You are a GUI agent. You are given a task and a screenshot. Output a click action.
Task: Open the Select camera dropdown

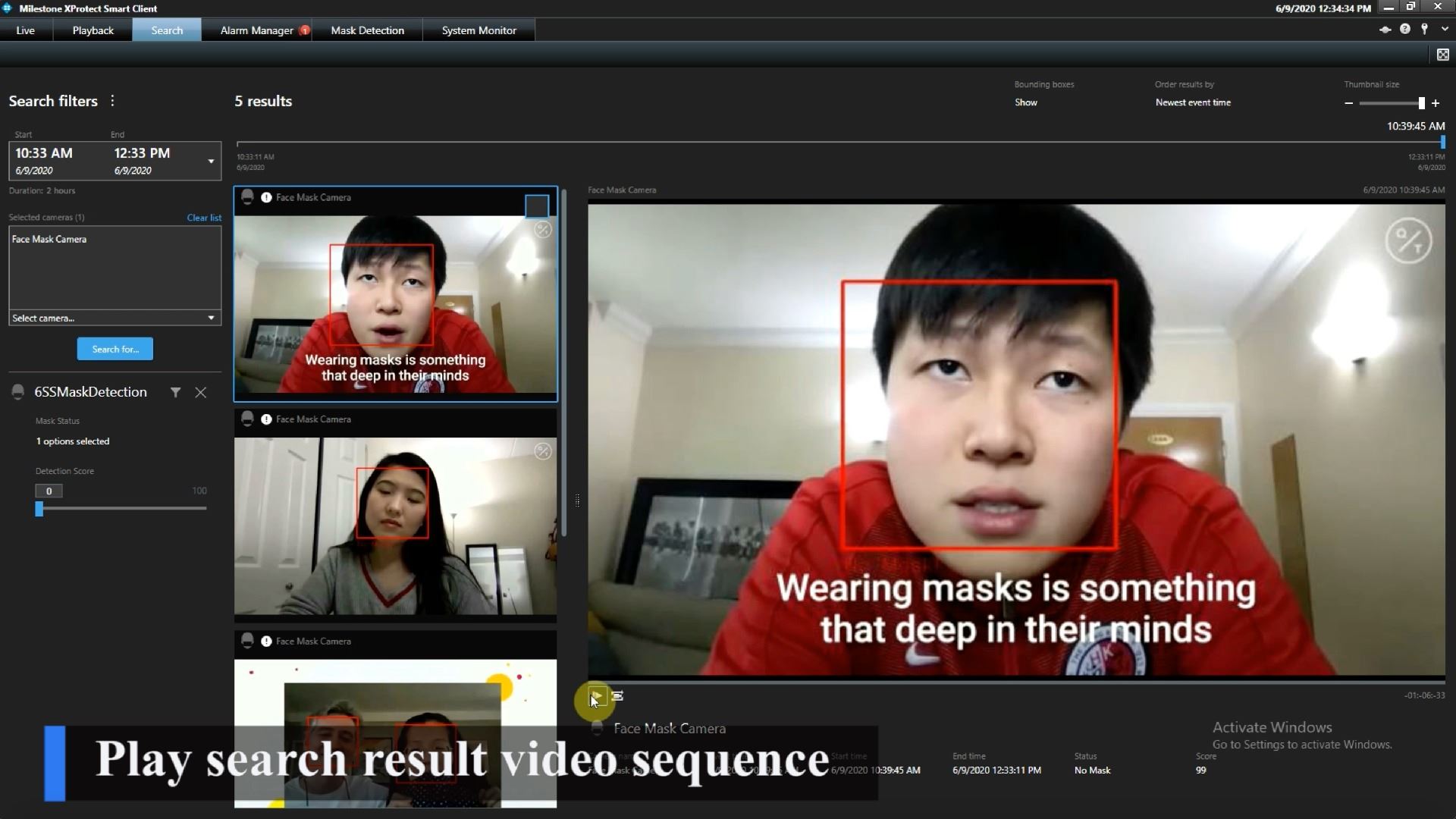point(115,318)
